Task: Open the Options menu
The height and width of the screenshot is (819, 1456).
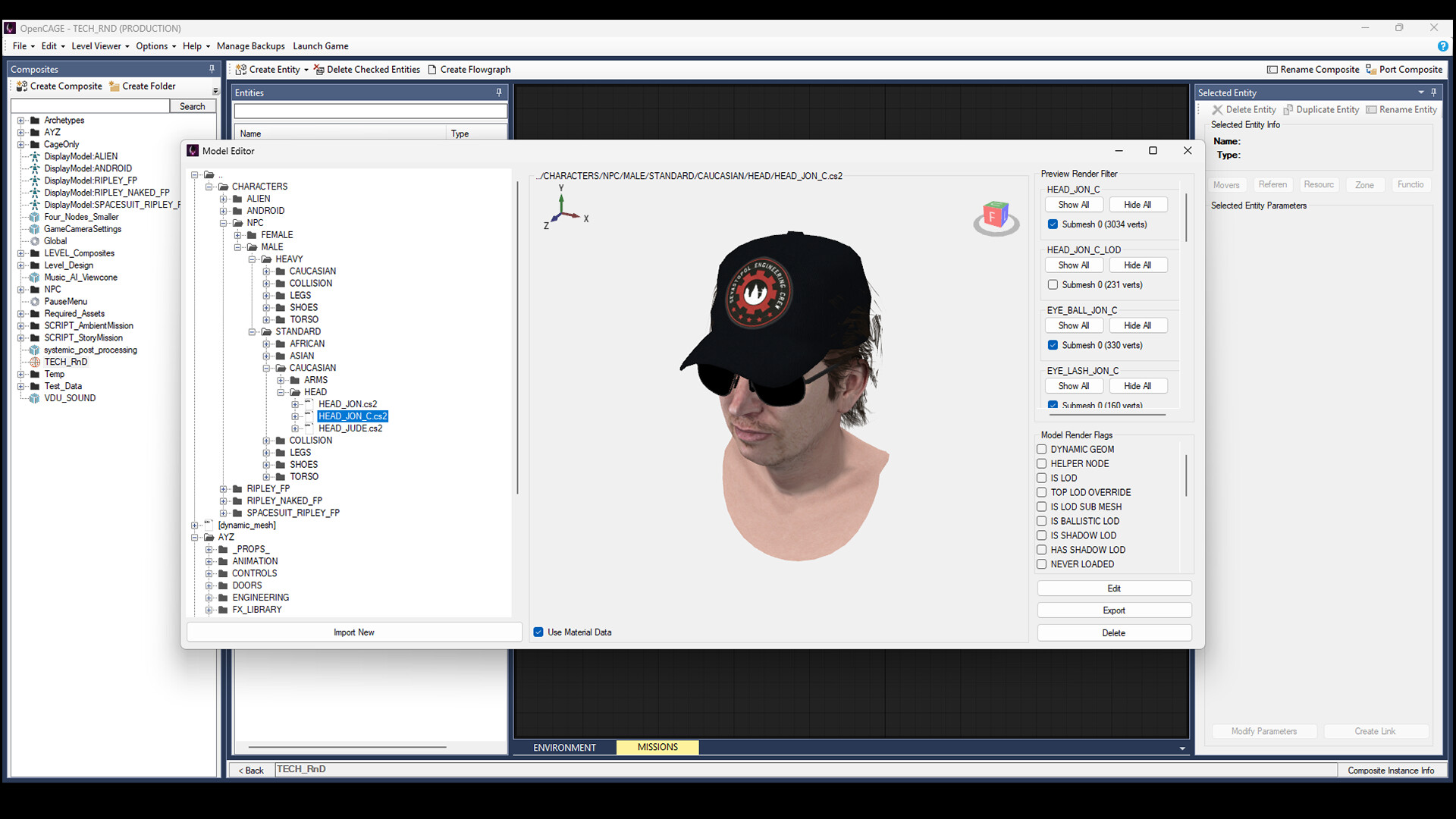Action: (x=155, y=46)
